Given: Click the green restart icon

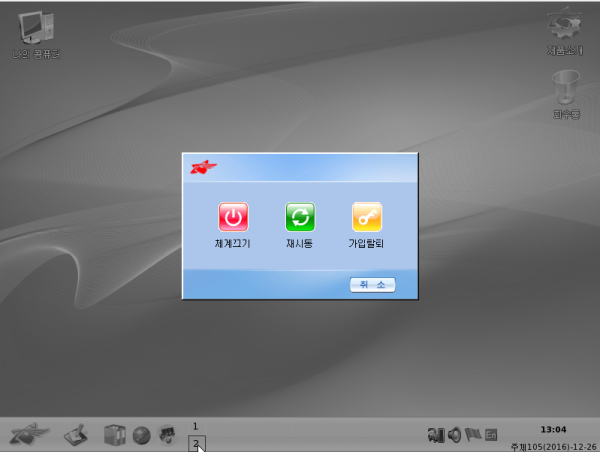Looking at the screenshot, I should point(300,217).
